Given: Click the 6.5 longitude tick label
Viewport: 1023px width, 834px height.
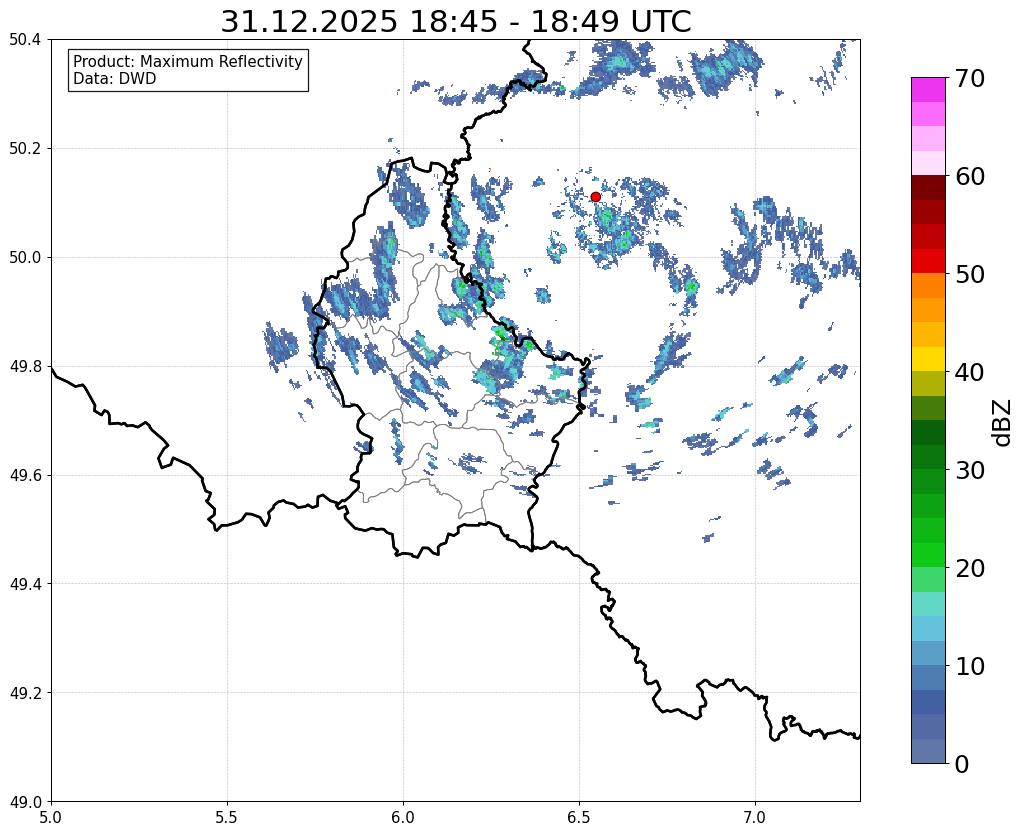Looking at the screenshot, I should (579, 817).
